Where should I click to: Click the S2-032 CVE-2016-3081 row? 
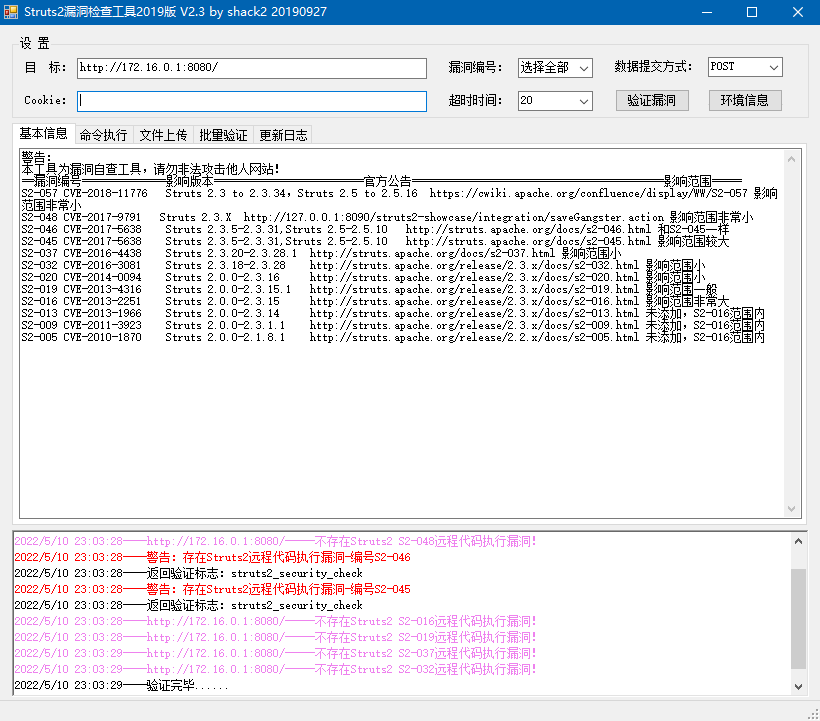pyautogui.click(x=363, y=266)
